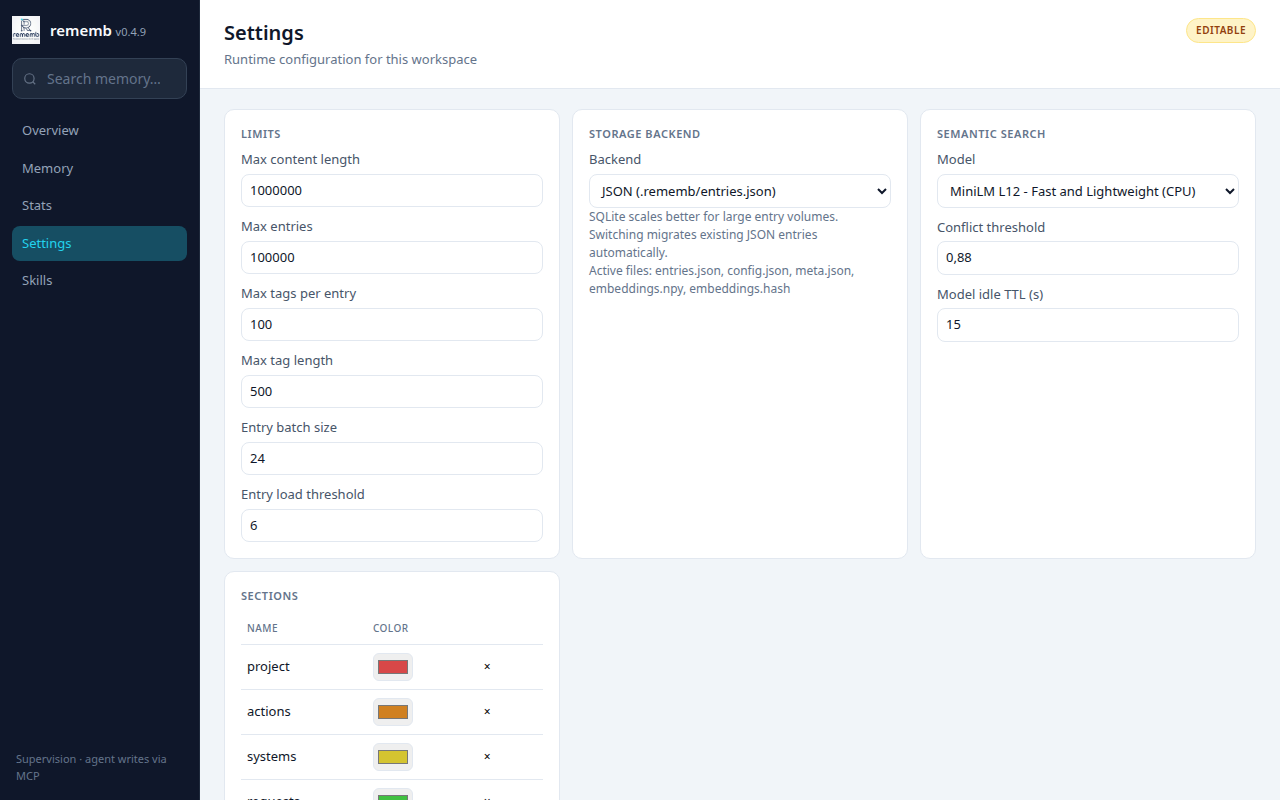1280x800 pixels.
Task: Click the SEMANTIC SEARCH card heading
Action: (x=991, y=134)
